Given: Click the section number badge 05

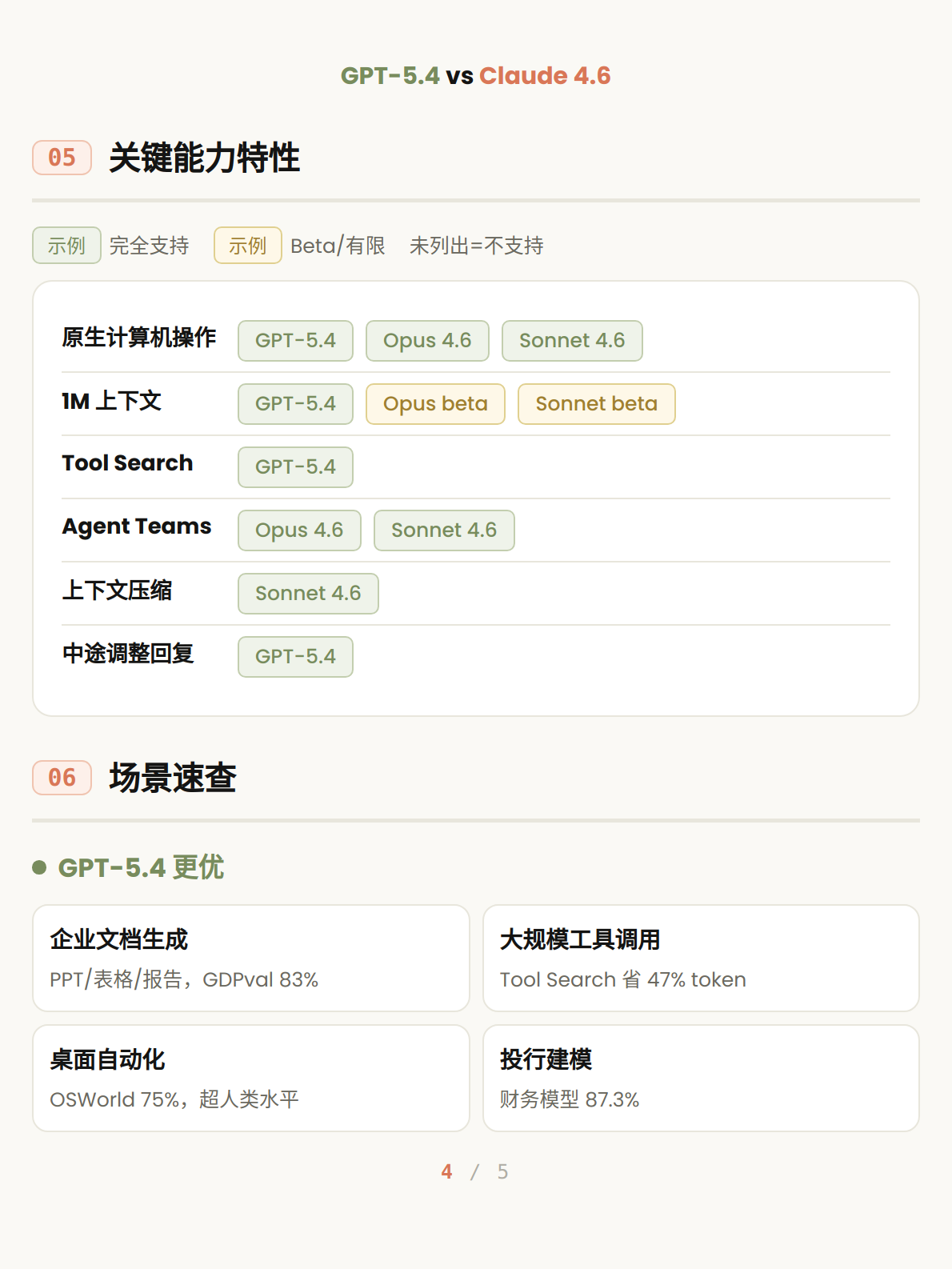Looking at the screenshot, I should pos(62,158).
